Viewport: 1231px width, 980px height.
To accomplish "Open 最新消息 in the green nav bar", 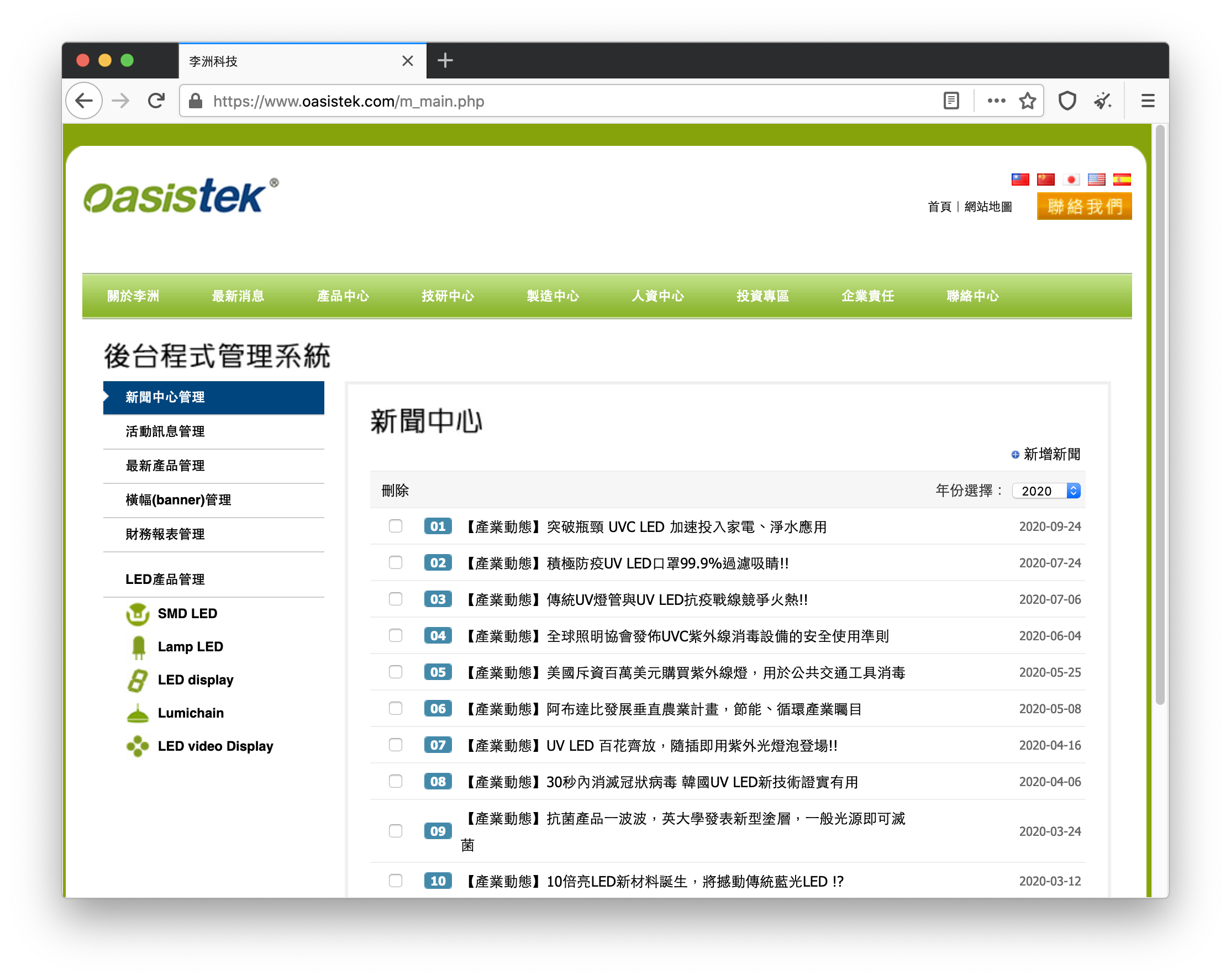I will pos(238,296).
